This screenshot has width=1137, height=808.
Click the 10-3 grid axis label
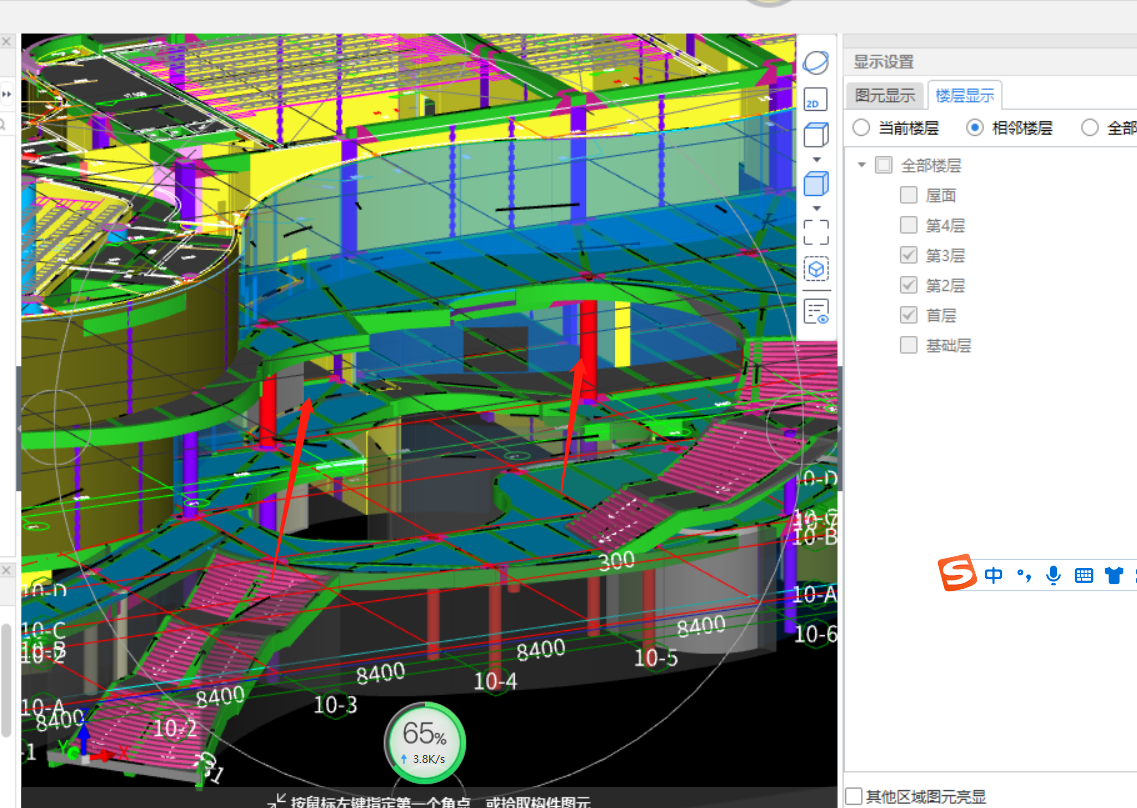[335, 704]
